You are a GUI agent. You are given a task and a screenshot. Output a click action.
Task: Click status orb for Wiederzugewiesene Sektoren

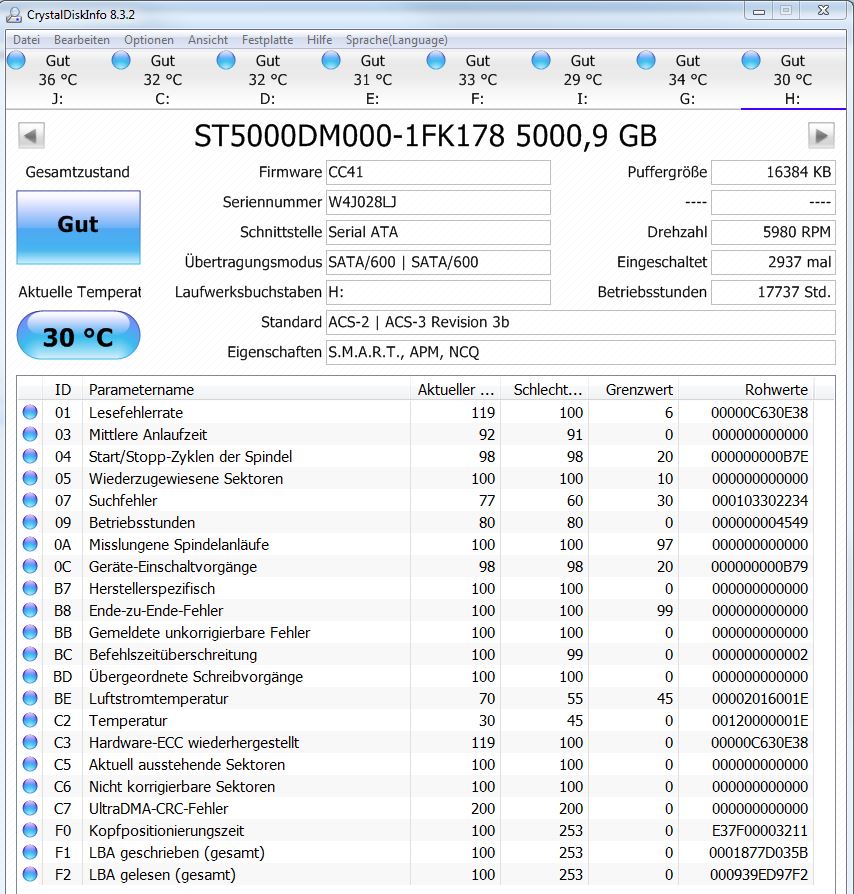point(30,478)
